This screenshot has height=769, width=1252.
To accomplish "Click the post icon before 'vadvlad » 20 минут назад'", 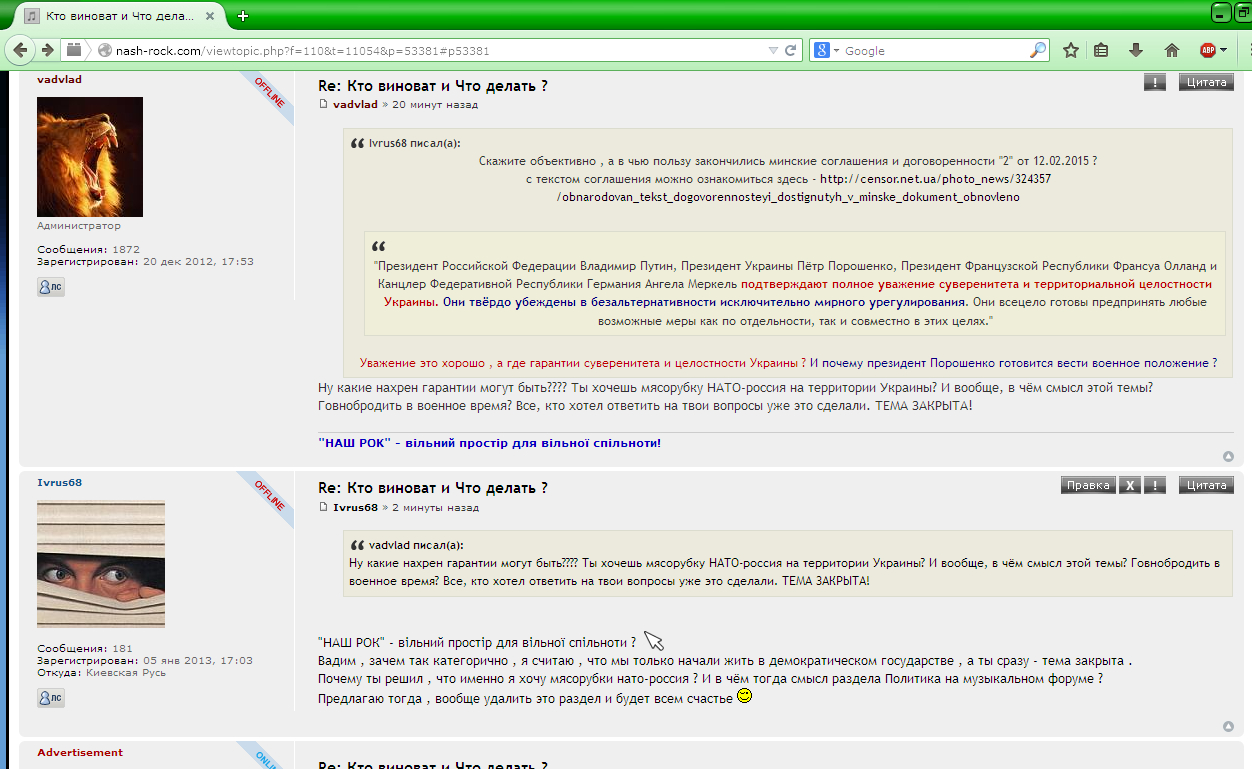I will (323, 104).
